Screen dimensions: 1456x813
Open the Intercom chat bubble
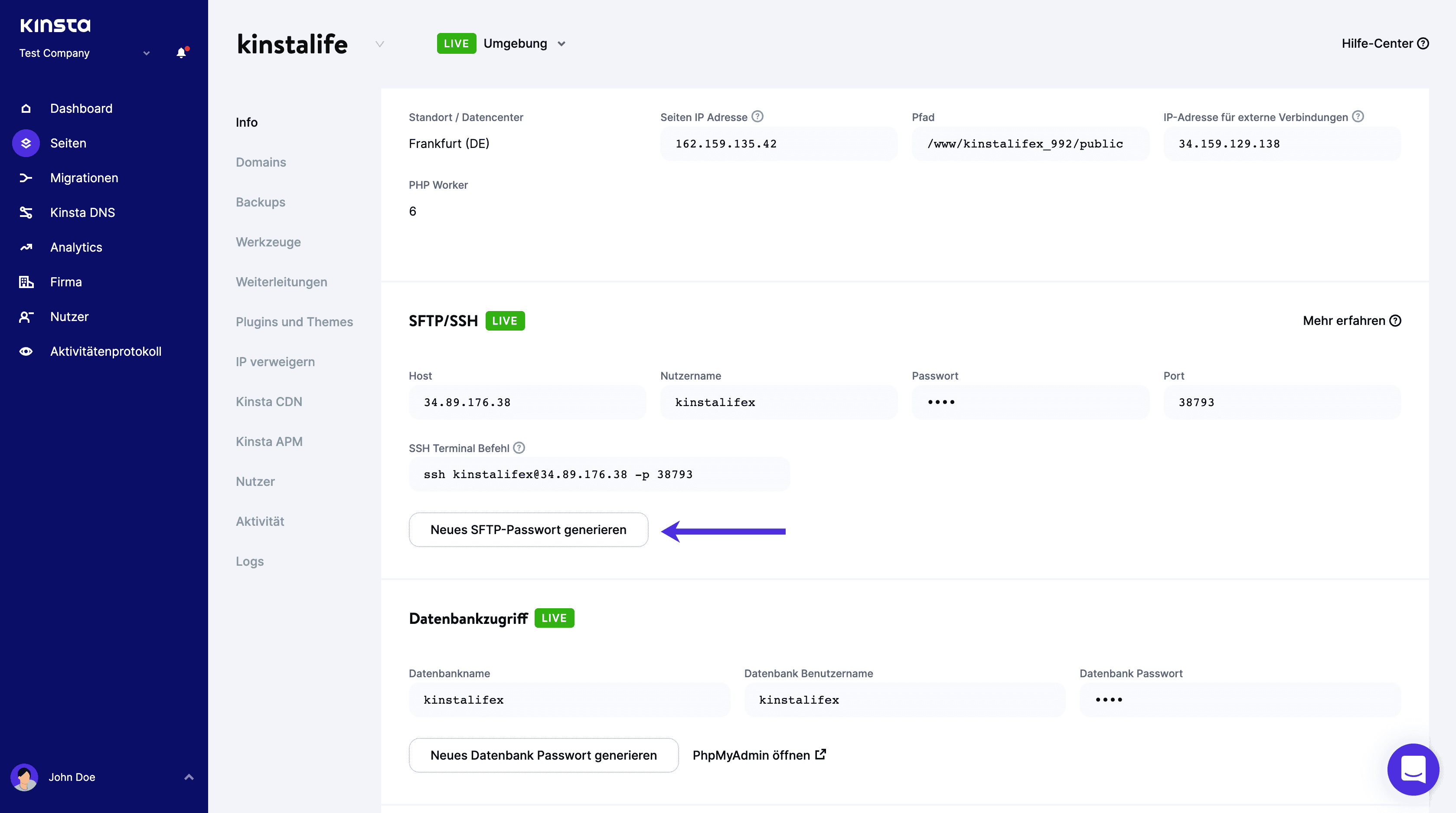coord(1413,769)
